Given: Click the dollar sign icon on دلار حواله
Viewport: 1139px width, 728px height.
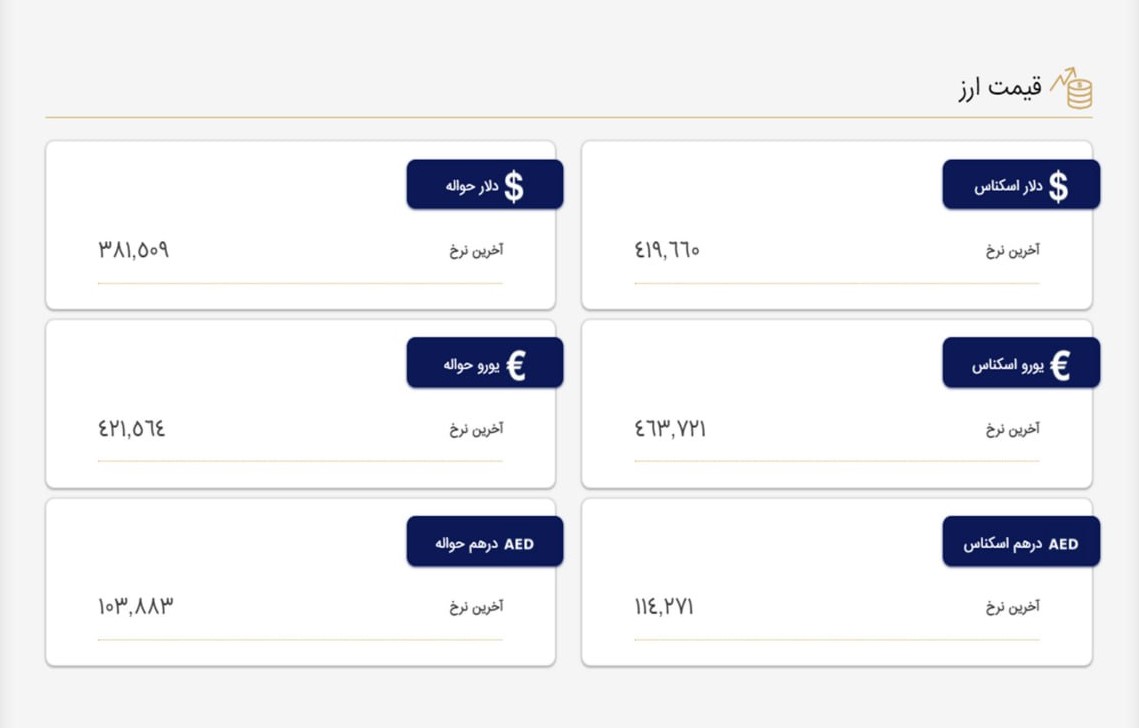Looking at the screenshot, I should click(514, 186).
